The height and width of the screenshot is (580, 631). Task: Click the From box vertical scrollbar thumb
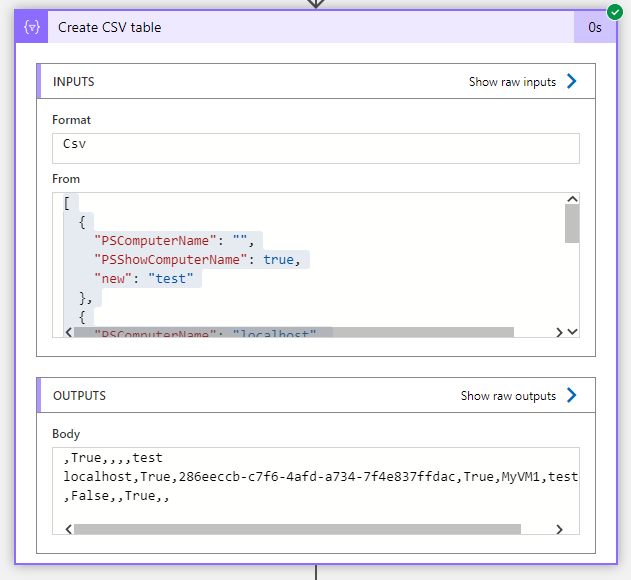pyautogui.click(x=572, y=224)
